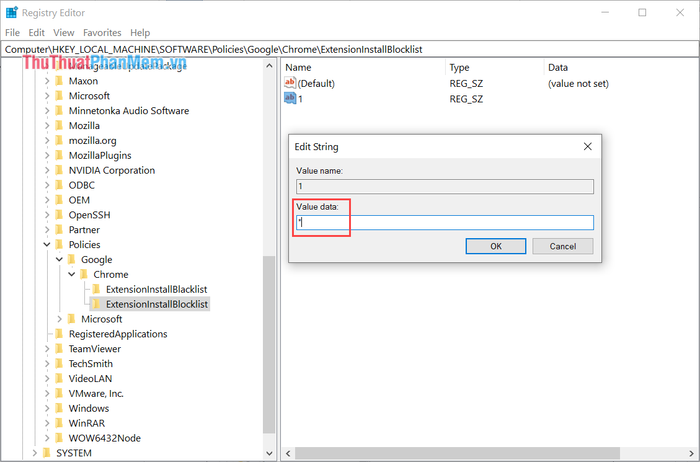Select the OEM folder icon
Screen dimensions: 700x462
[59, 200]
